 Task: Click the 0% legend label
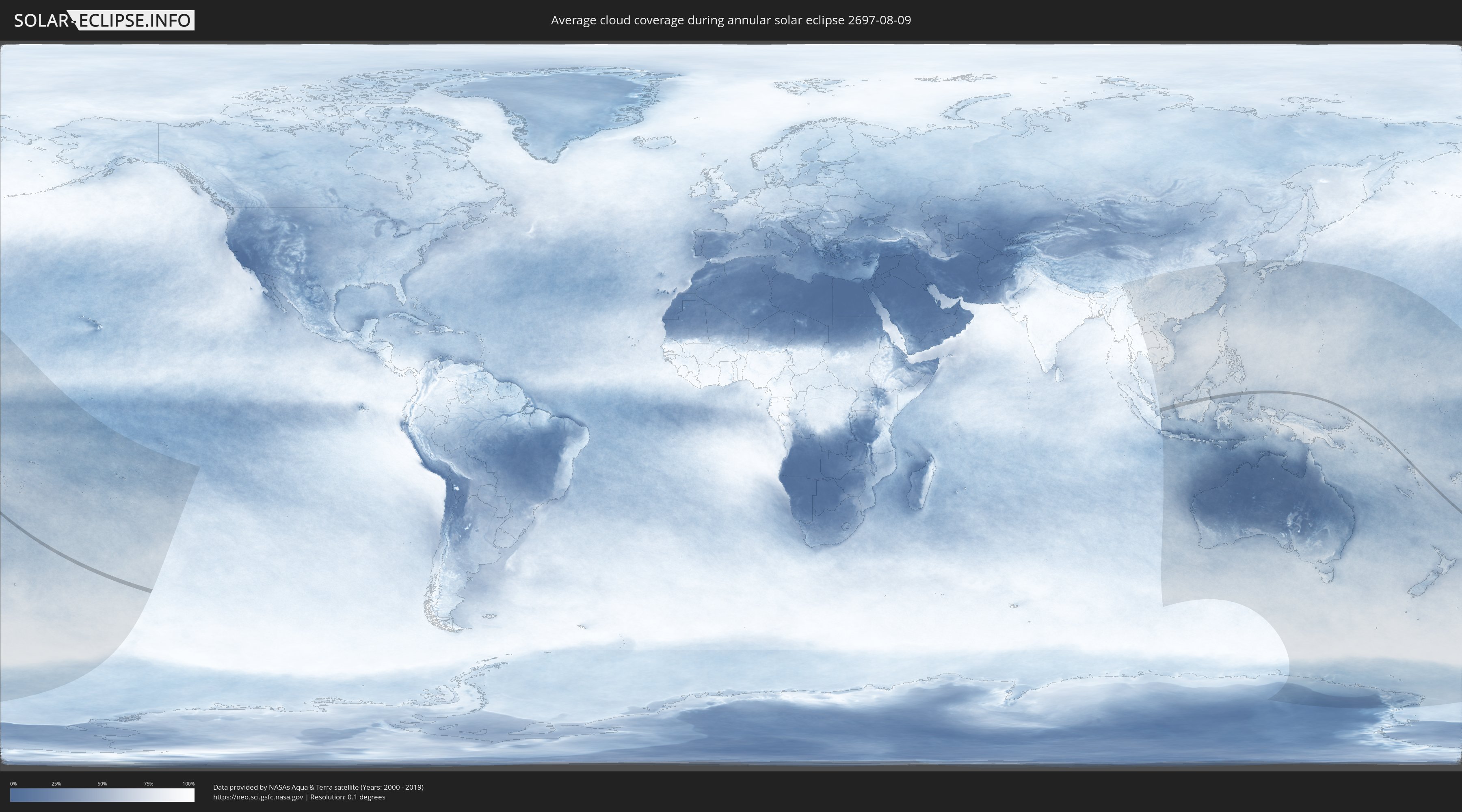pyautogui.click(x=13, y=784)
